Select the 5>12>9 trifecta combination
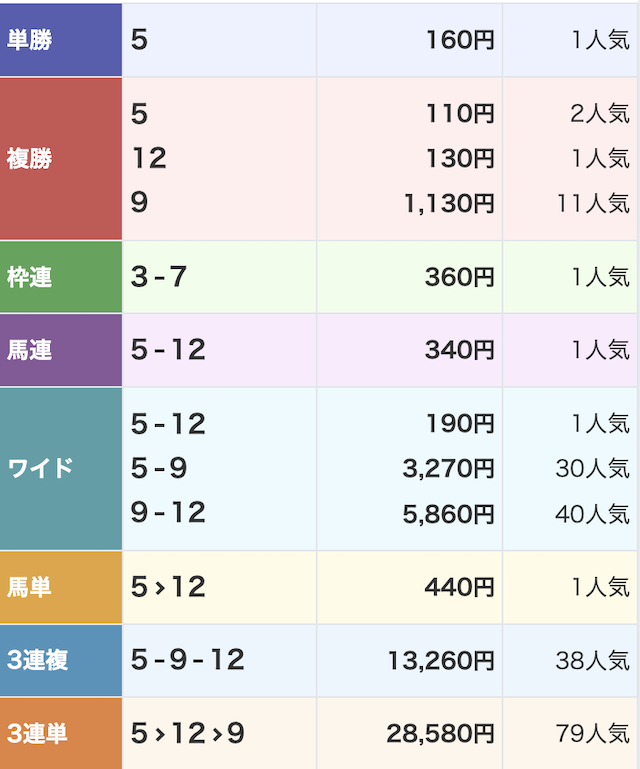Viewport: 640px width, 769px height. coord(188,734)
